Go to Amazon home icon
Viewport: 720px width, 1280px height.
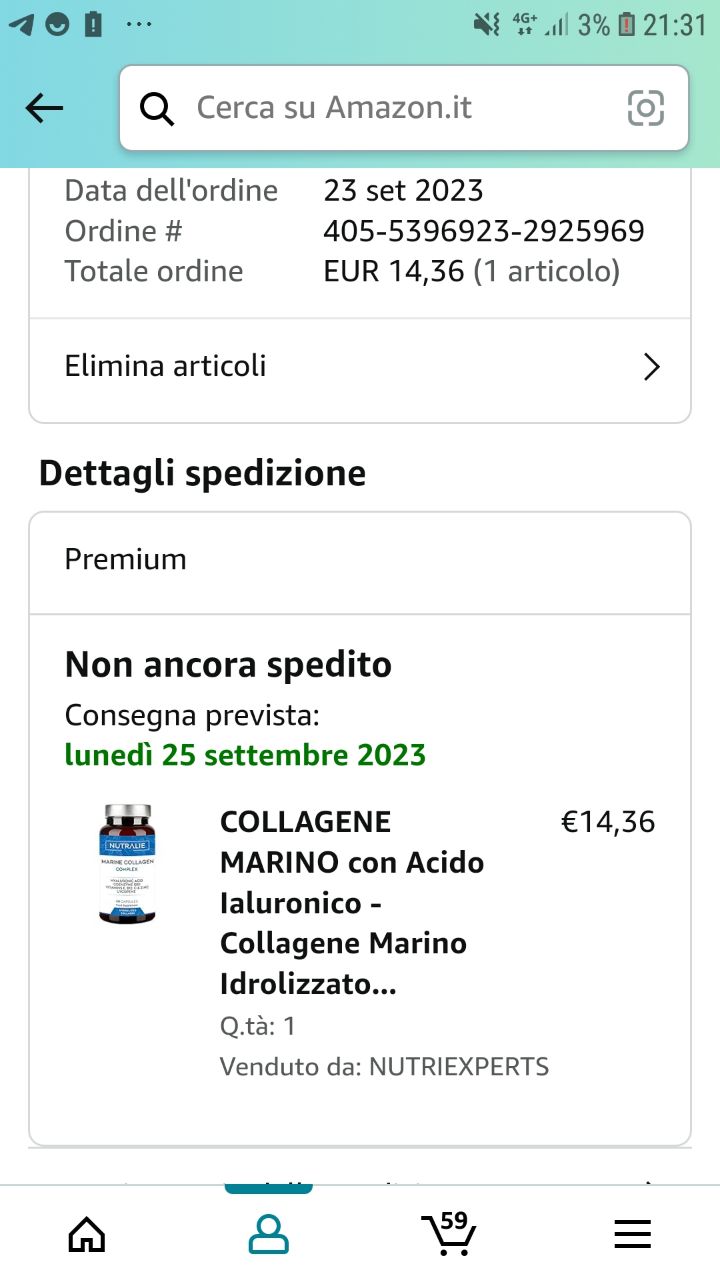click(86, 1234)
